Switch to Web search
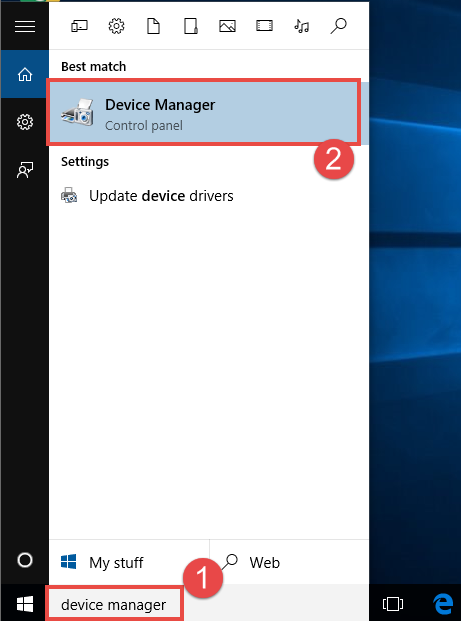Image resolution: width=461 pixels, height=621 pixels. coord(289,562)
